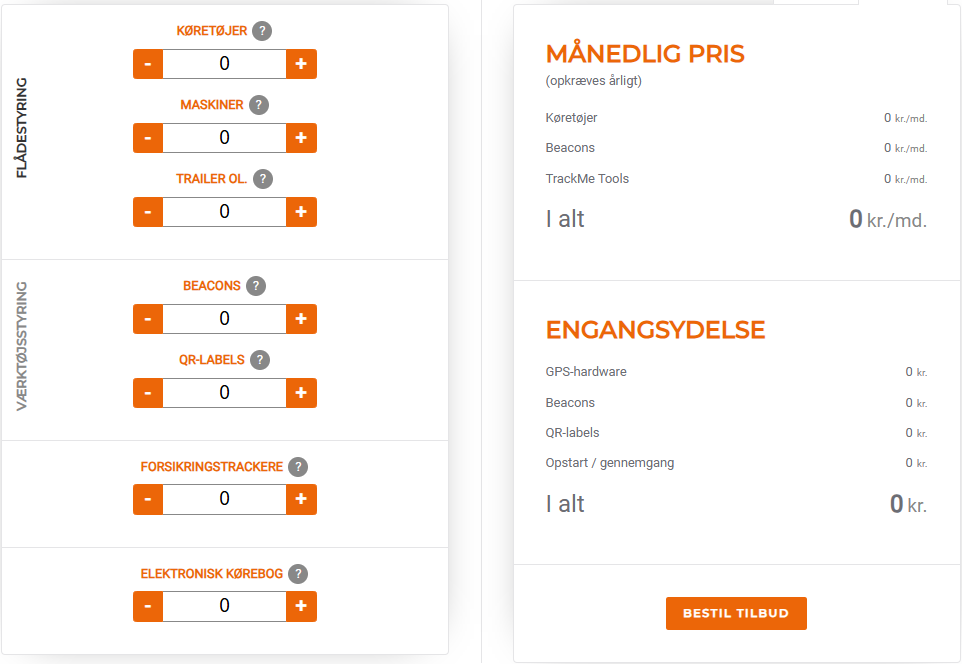Select the QR-Labels quantity field

pyautogui.click(x=224, y=393)
